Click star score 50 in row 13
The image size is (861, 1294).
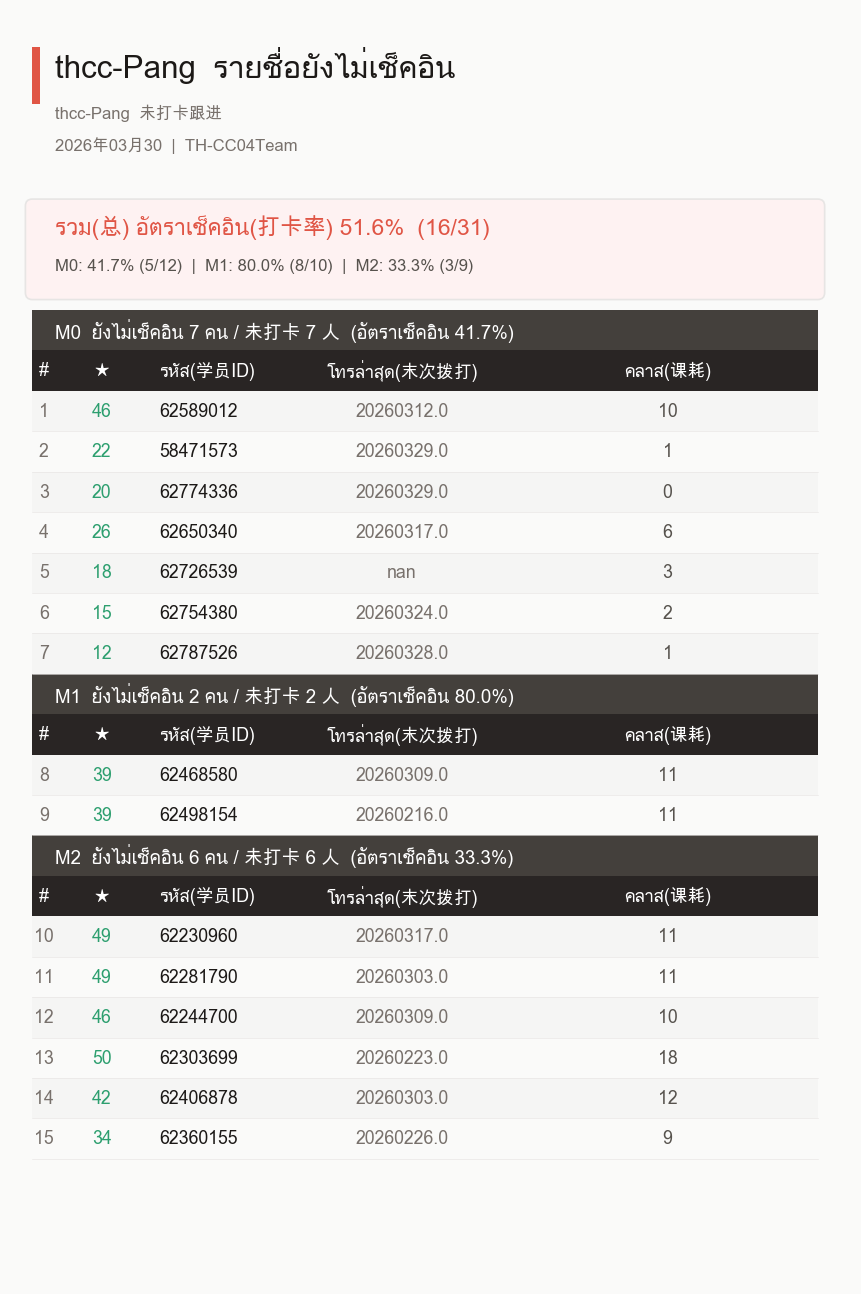pyautogui.click(x=102, y=1057)
